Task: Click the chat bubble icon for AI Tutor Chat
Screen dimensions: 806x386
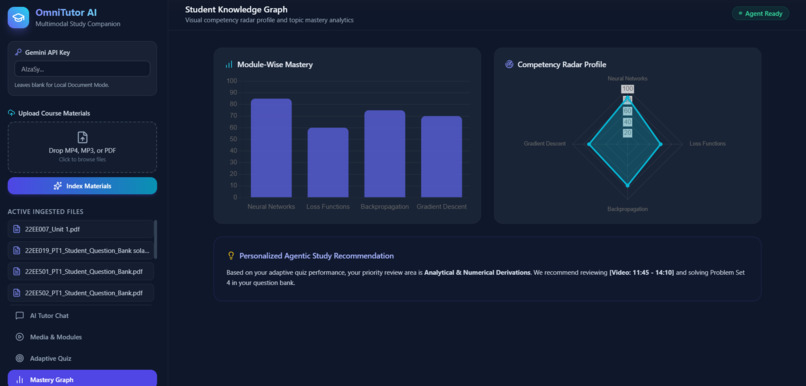Action: click(x=20, y=316)
